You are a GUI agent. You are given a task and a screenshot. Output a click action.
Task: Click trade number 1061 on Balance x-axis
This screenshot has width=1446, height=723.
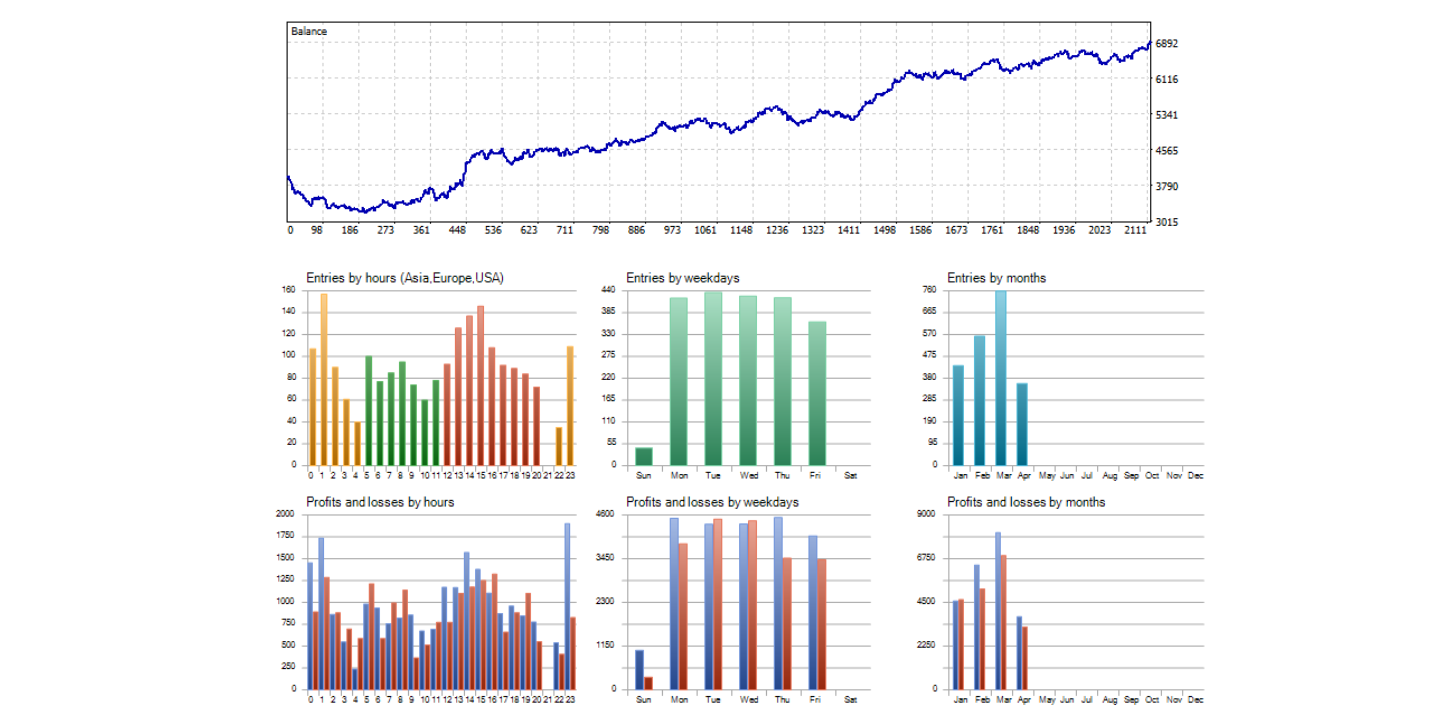click(706, 230)
